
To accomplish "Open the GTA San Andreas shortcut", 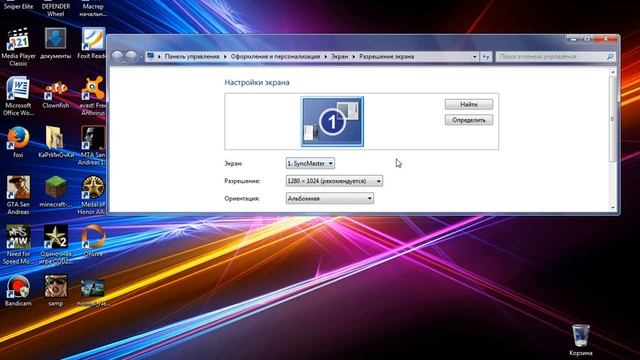I will [18, 195].
